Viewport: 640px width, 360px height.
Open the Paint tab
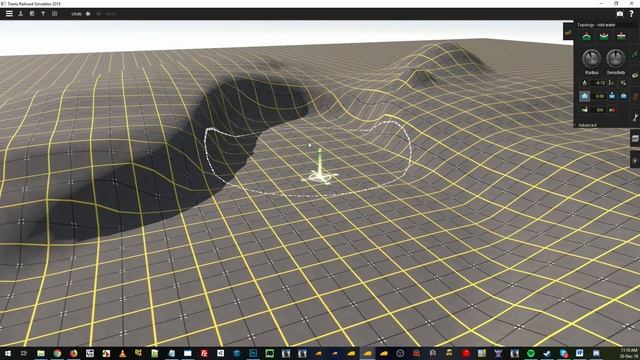[636, 53]
